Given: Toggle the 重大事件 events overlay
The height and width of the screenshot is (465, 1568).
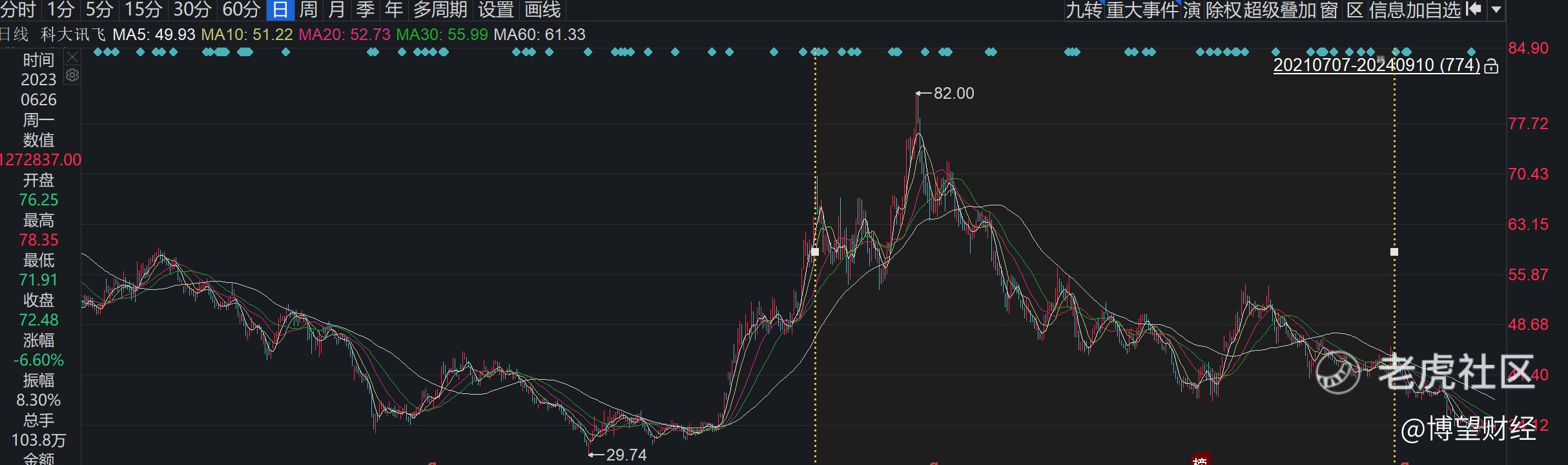Looking at the screenshot, I should click(x=1142, y=10).
